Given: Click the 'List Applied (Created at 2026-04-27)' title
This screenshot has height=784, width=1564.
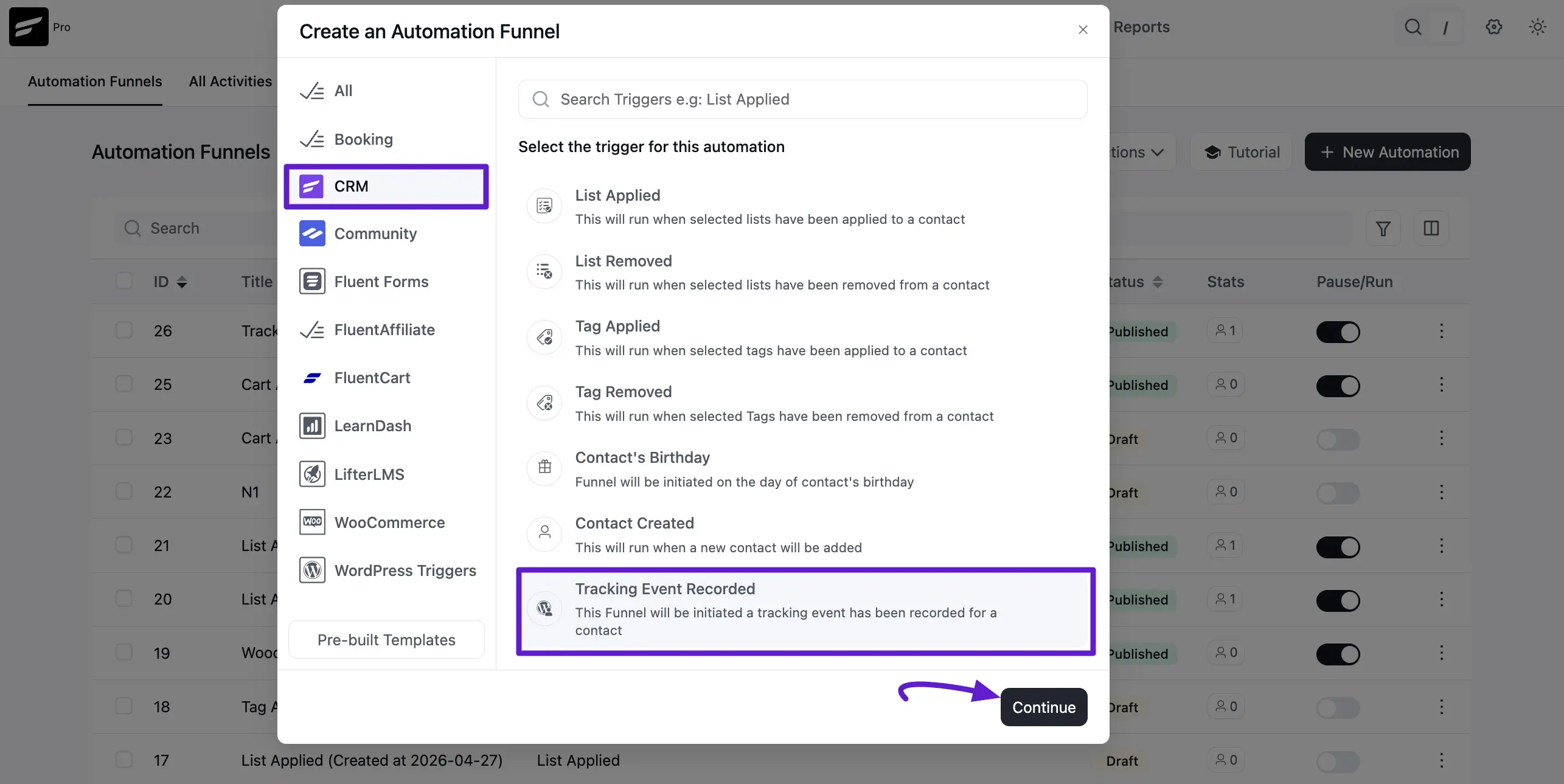Looking at the screenshot, I should point(372,760).
